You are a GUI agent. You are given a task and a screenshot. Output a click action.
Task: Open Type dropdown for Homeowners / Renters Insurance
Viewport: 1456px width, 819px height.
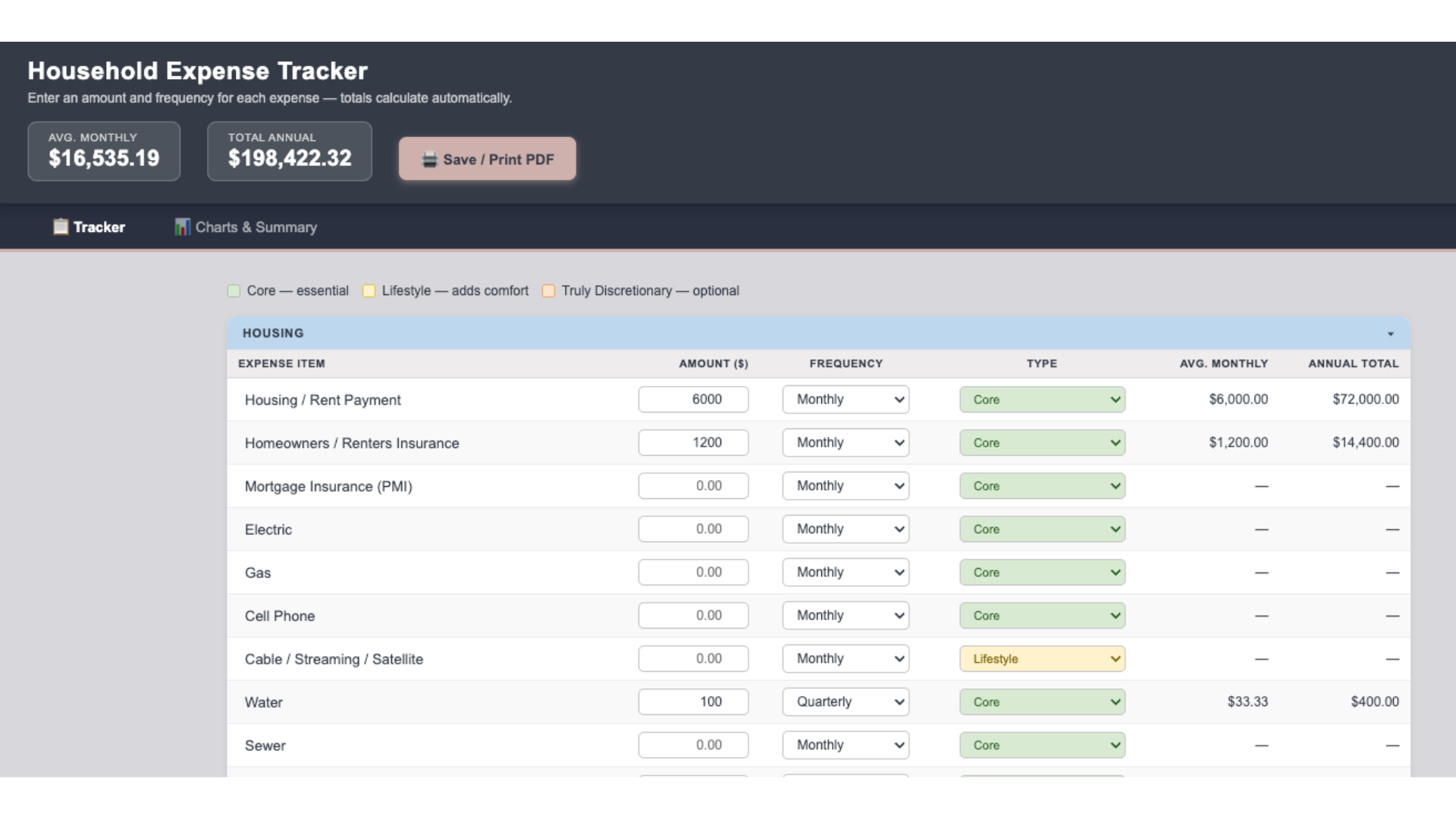click(1042, 443)
